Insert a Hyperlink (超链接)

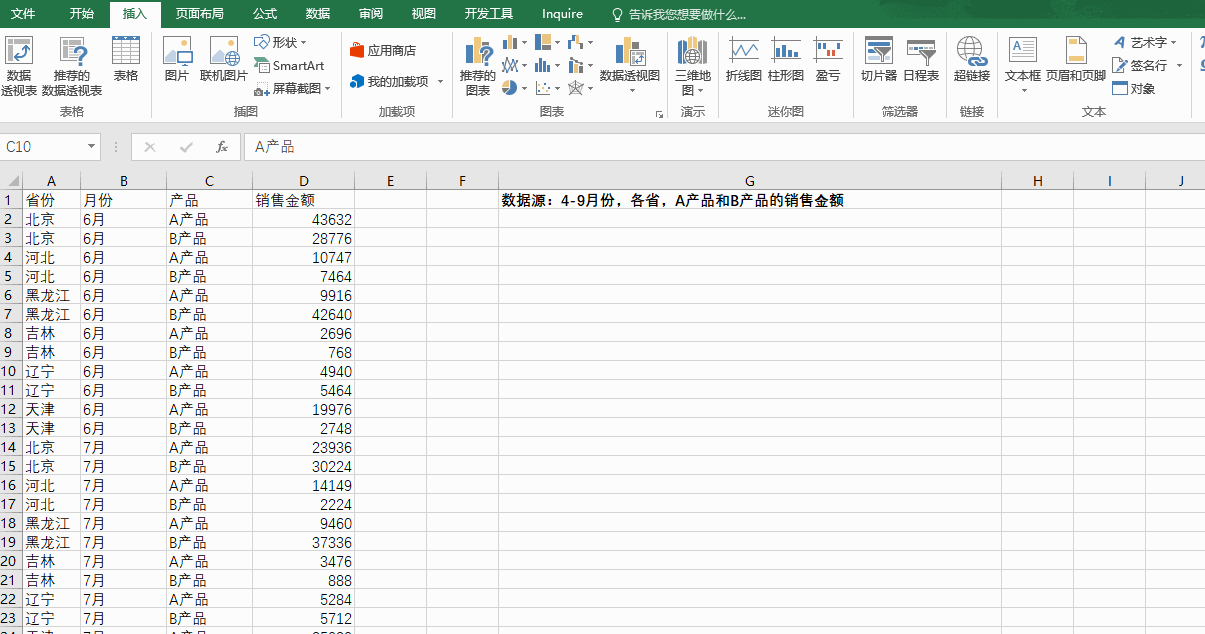(971, 60)
